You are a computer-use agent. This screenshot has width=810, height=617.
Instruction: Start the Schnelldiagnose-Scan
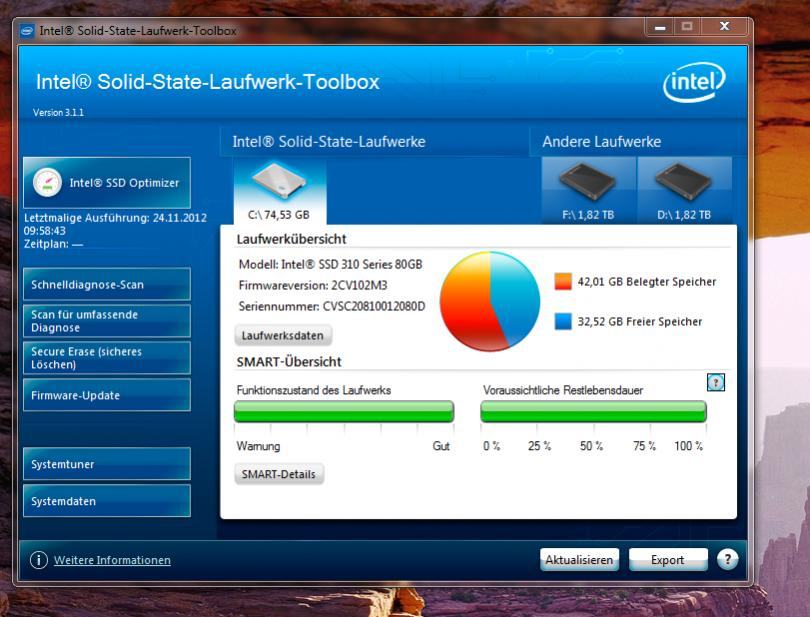[107, 284]
